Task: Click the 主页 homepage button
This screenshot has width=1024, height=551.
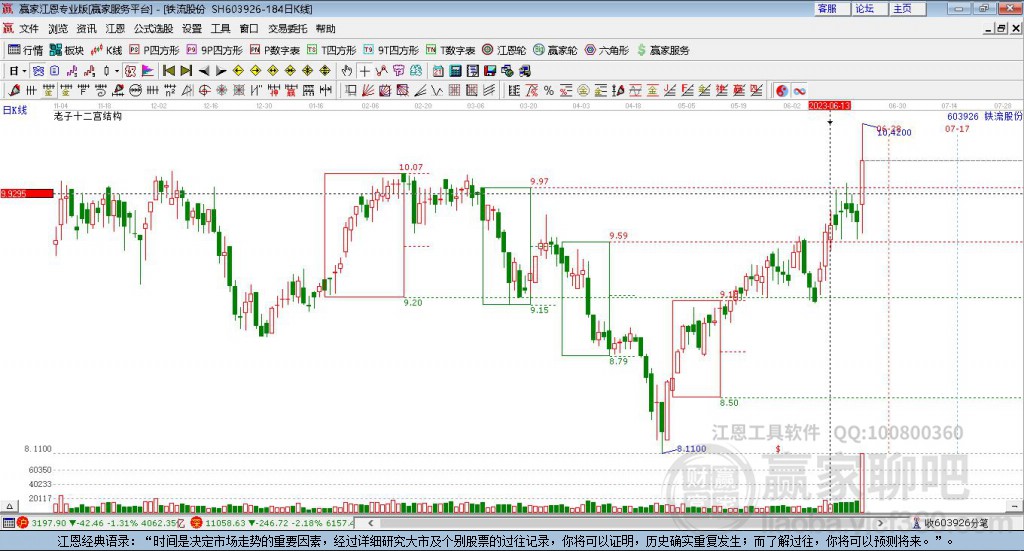Action: tap(907, 8)
